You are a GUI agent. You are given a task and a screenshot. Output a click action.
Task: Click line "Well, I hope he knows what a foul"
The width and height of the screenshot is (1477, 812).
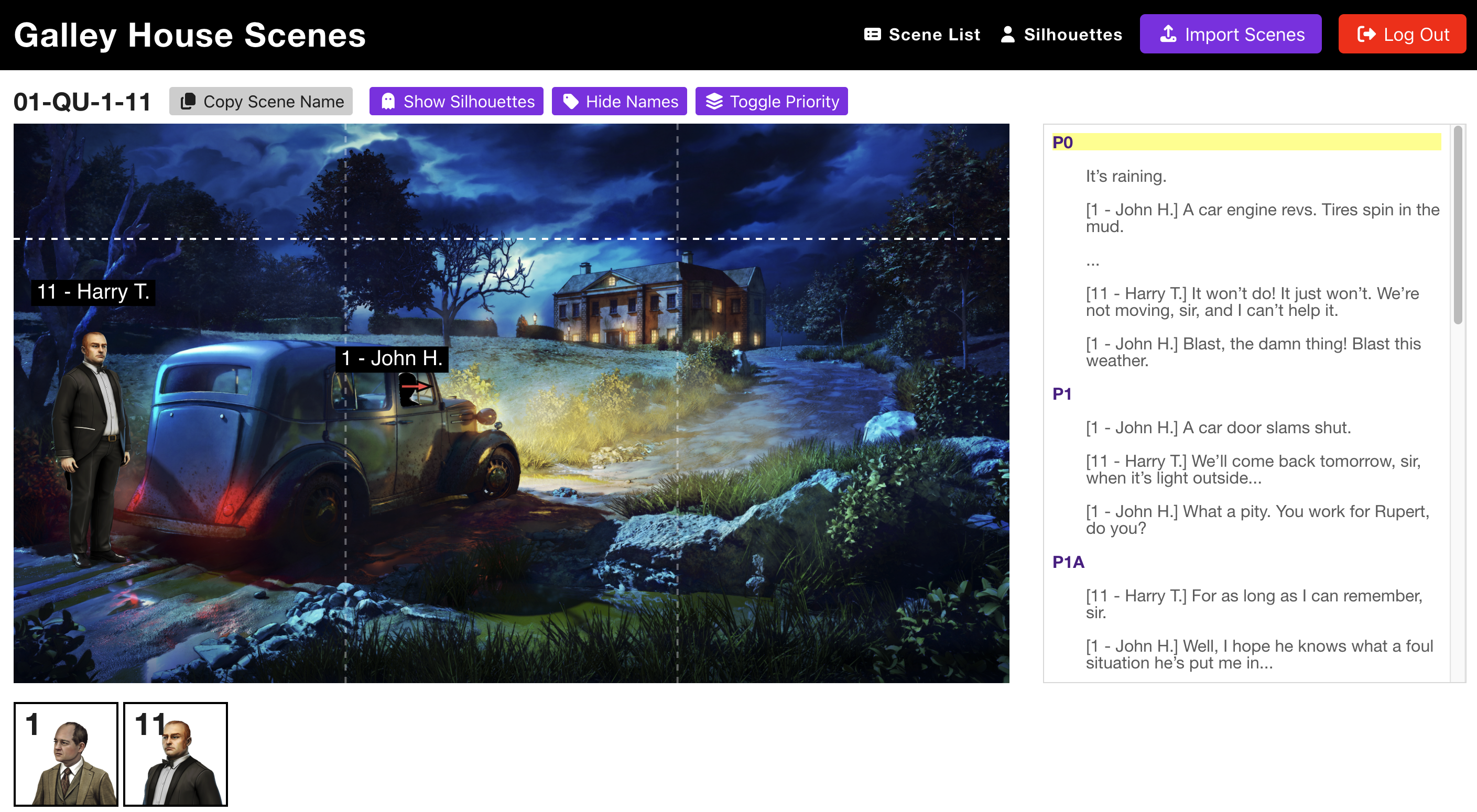point(1259,654)
